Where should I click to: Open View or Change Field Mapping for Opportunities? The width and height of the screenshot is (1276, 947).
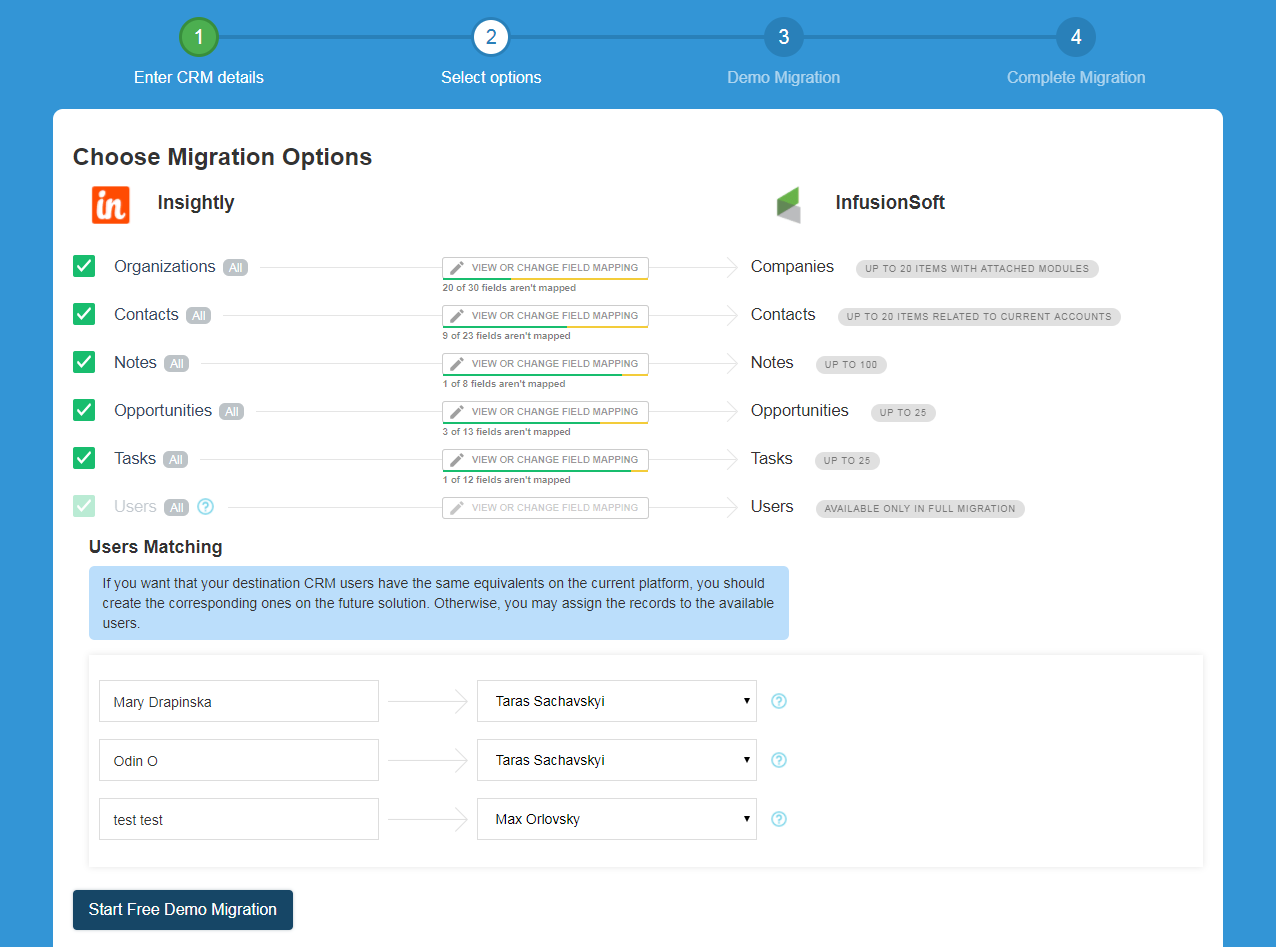[x=546, y=412]
